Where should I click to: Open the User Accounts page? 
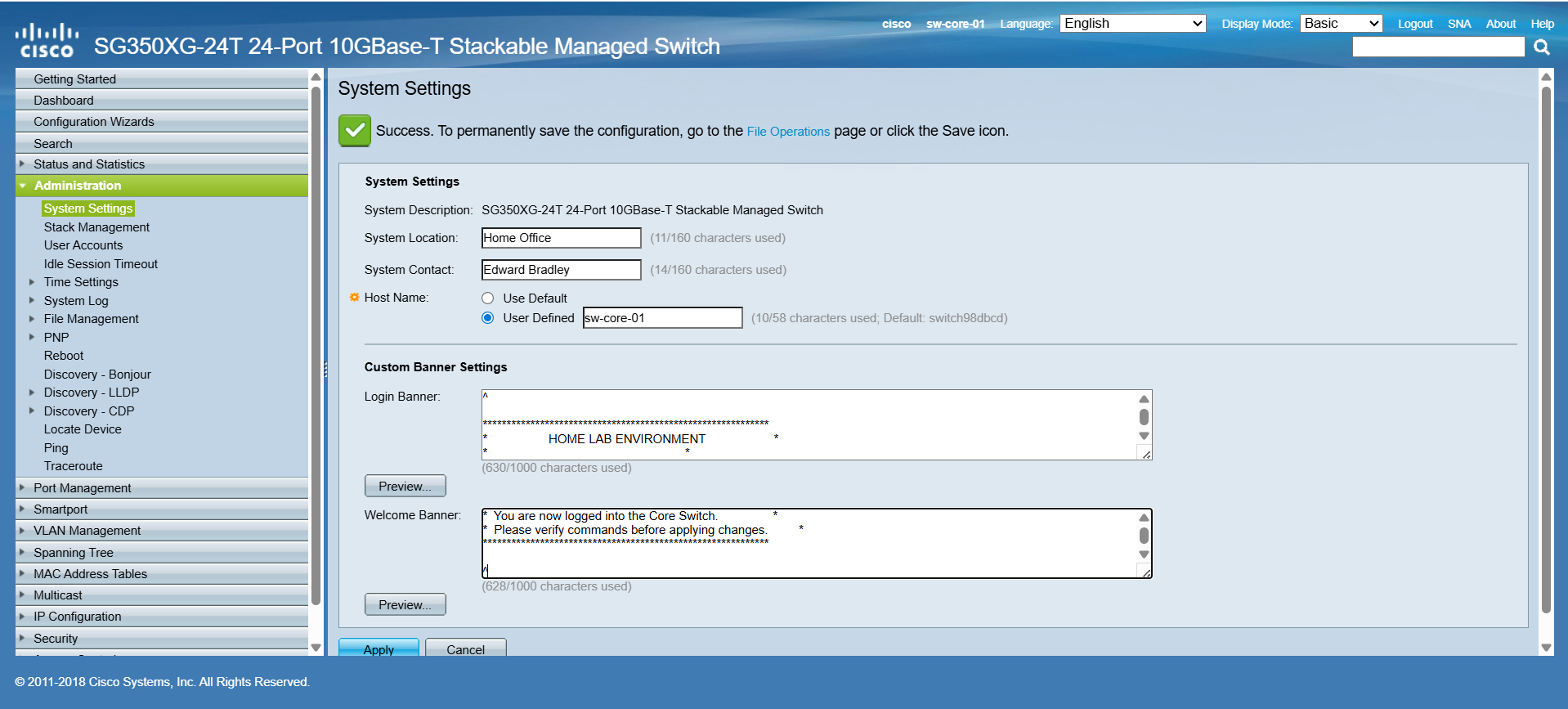pos(83,245)
